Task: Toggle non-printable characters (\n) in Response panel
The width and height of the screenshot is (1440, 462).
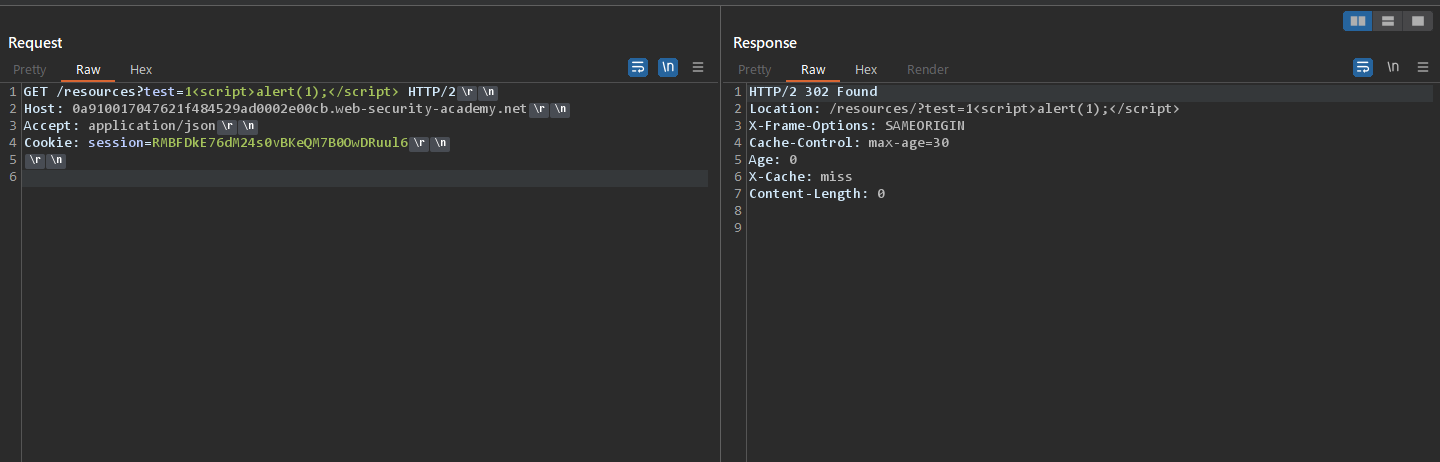Action: point(1393,68)
